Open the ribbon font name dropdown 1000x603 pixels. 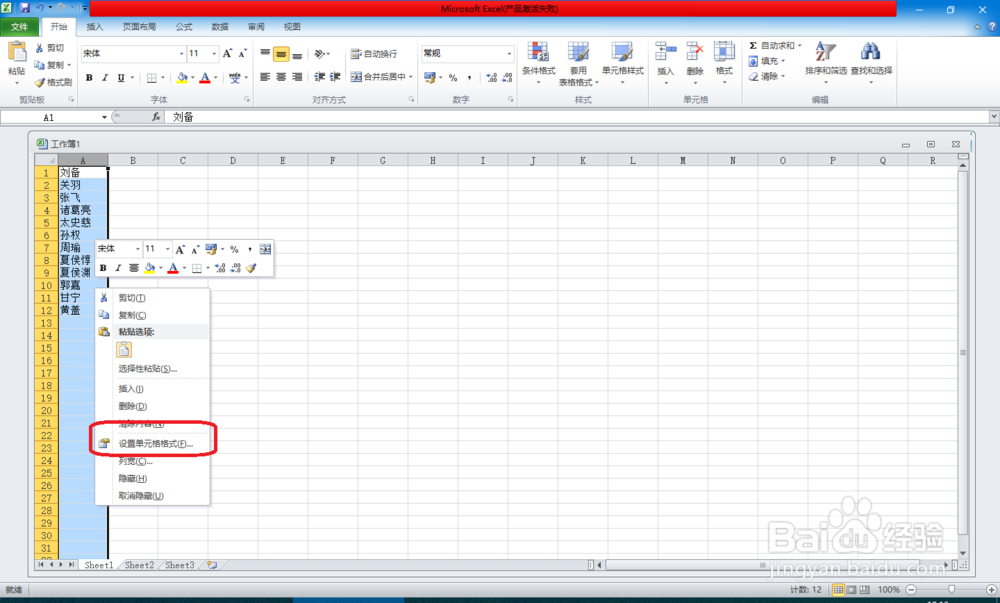(181, 54)
